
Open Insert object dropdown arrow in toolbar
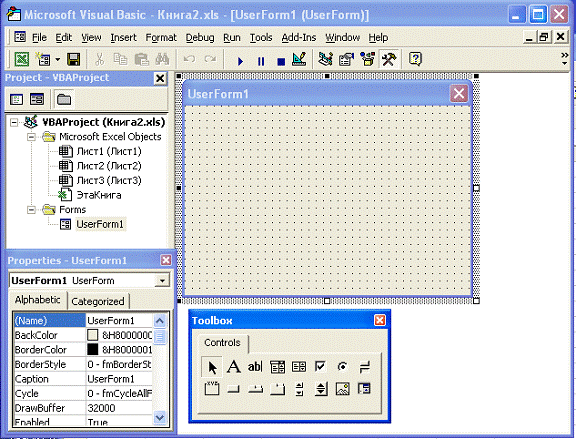tap(58, 59)
